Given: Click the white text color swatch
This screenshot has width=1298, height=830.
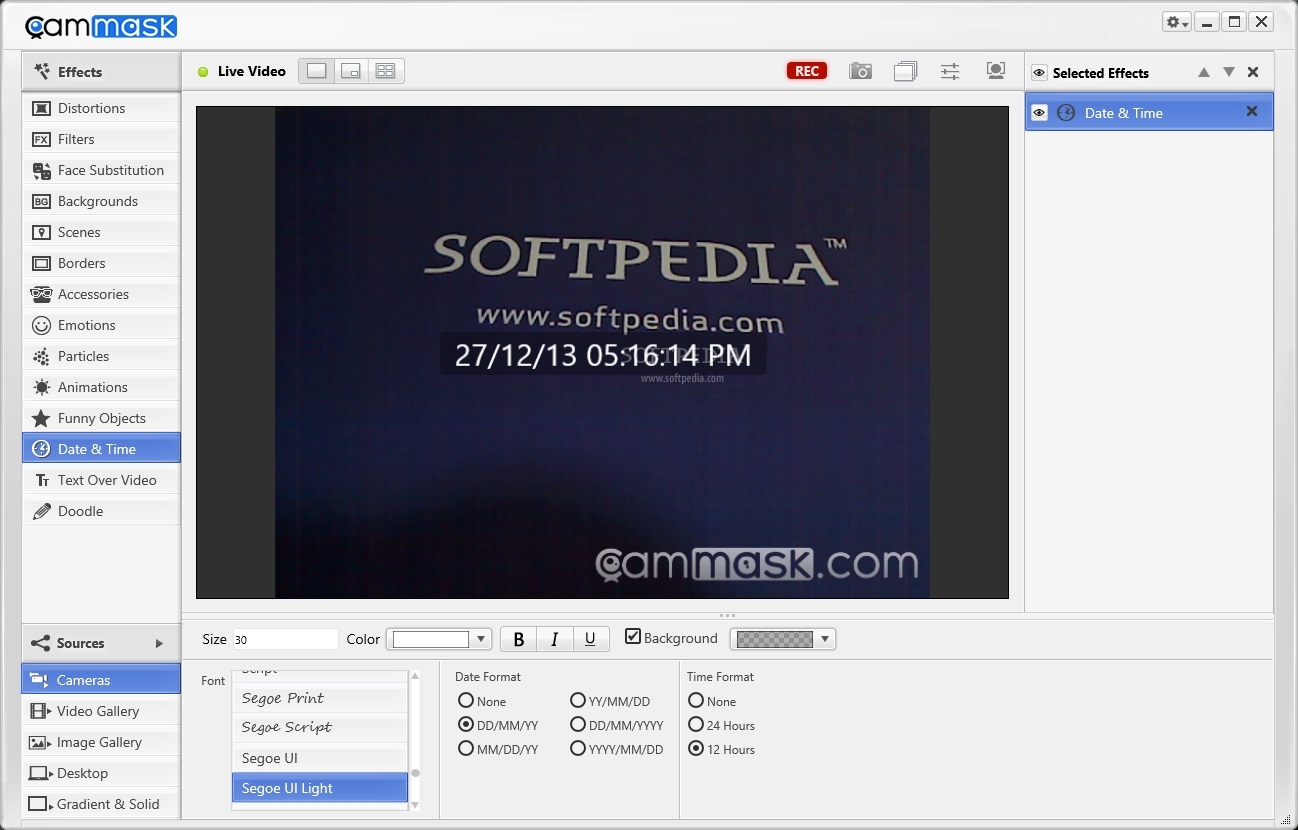Looking at the screenshot, I should point(431,639).
